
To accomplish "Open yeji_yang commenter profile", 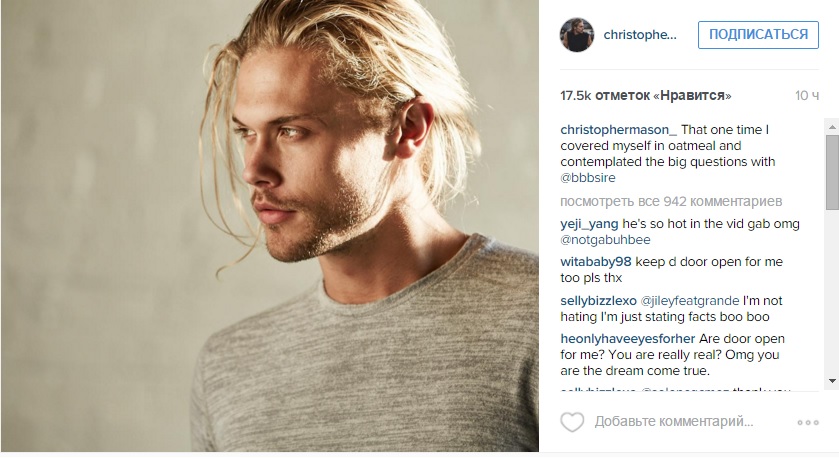I will point(589,224).
